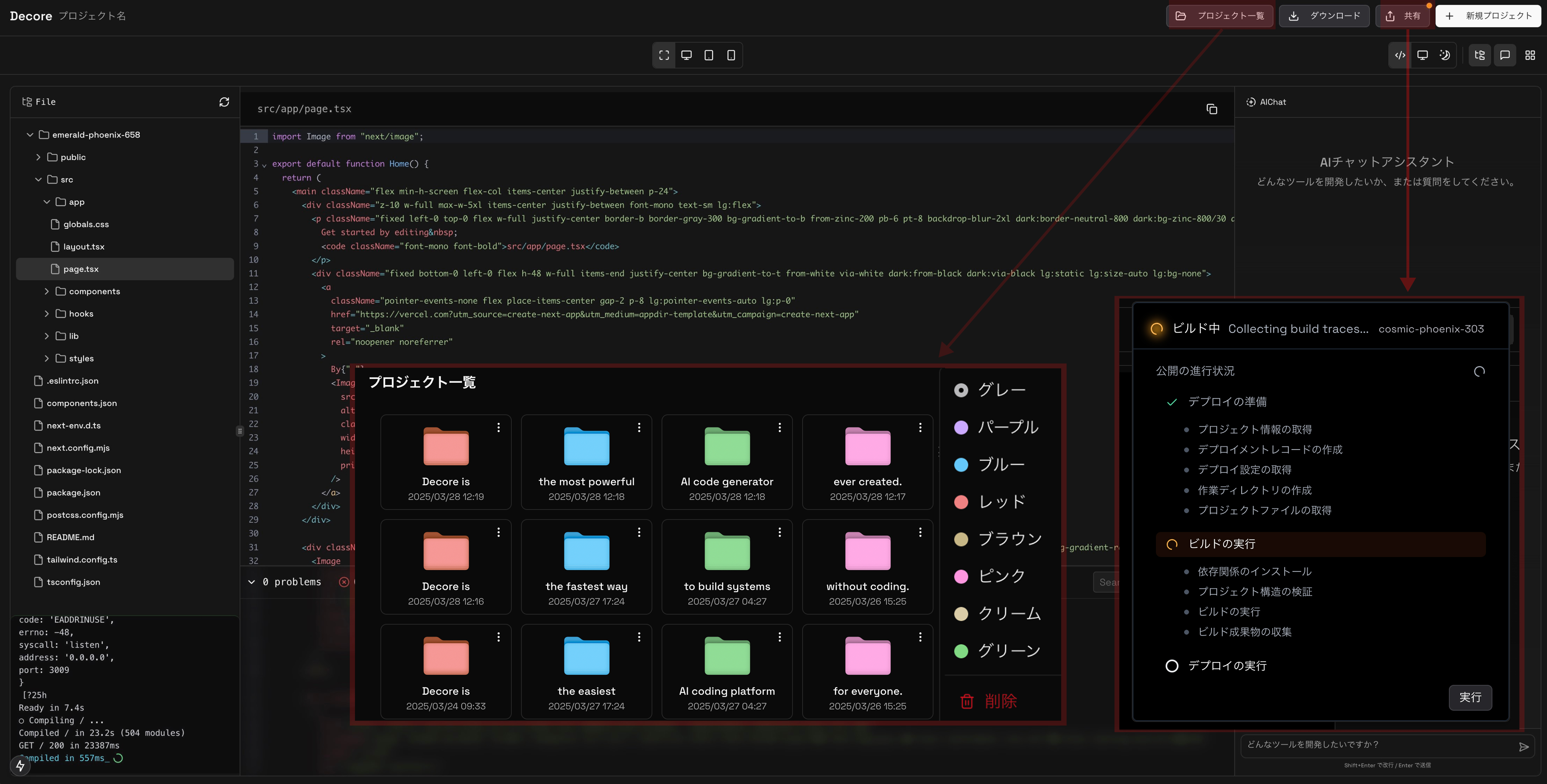This screenshot has height=784, width=1547.
Task: Refresh the File tree
Action: [x=224, y=102]
